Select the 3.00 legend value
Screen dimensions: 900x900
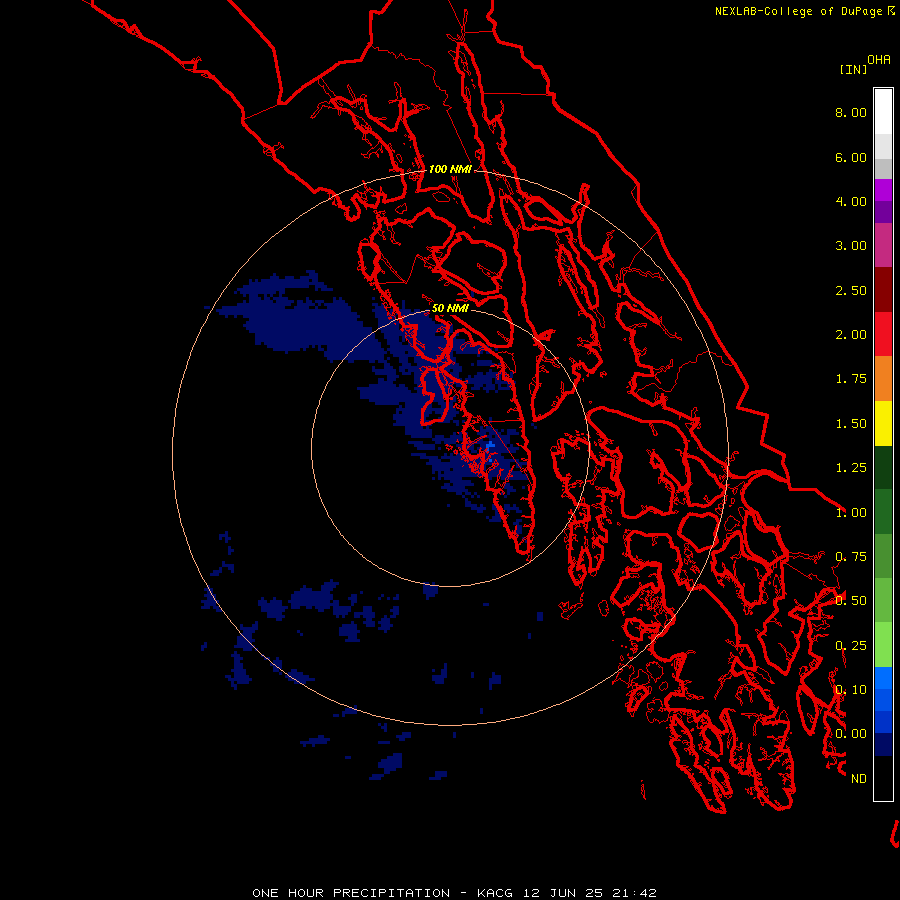coord(851,246)
